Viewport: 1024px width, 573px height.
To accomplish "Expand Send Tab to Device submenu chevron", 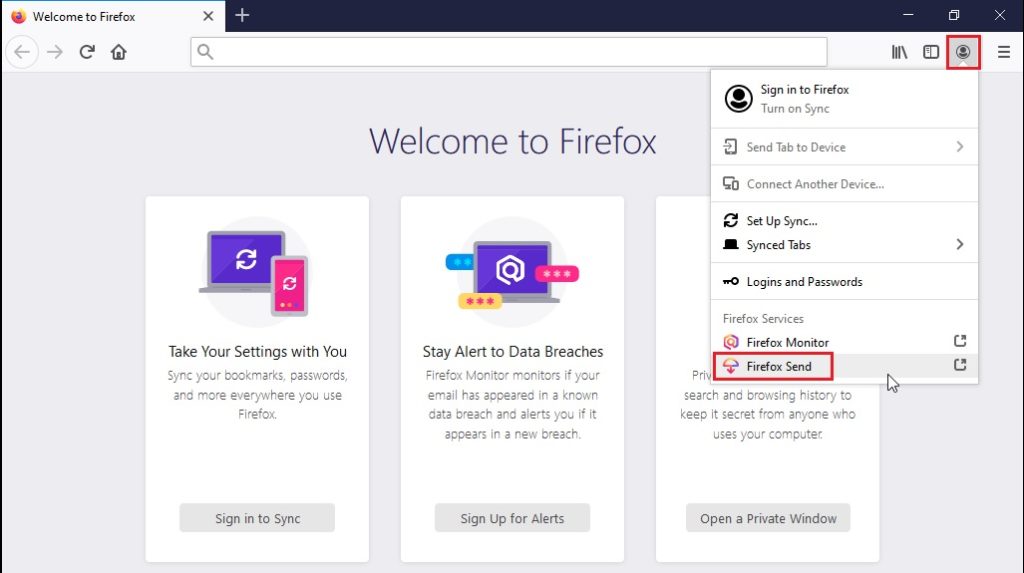I will (x=959, y=147).
